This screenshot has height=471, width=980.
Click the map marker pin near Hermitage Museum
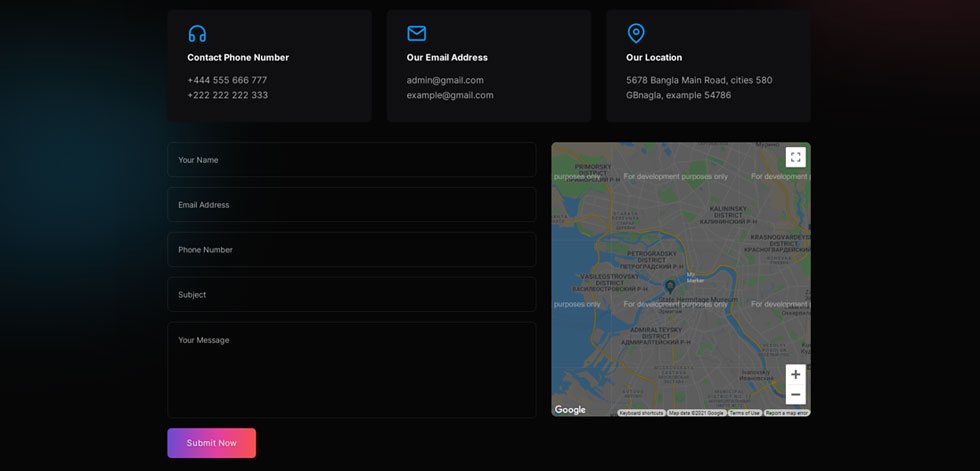pyautogui.click(x=670, y=287)
